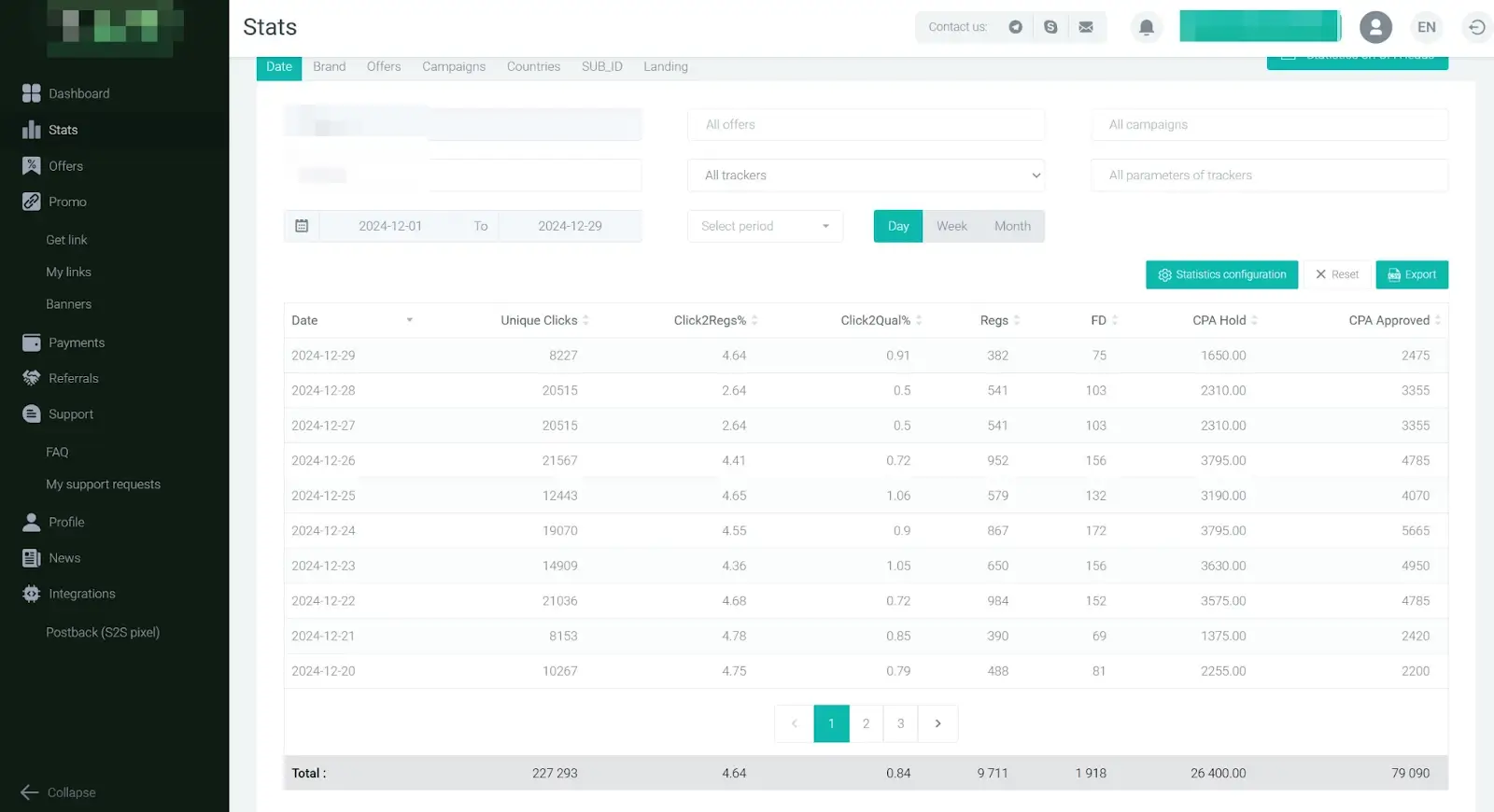This screenshot has width=1494, height=812.
Task: Open notifications bell
Action: click(x=1147, y=27)
